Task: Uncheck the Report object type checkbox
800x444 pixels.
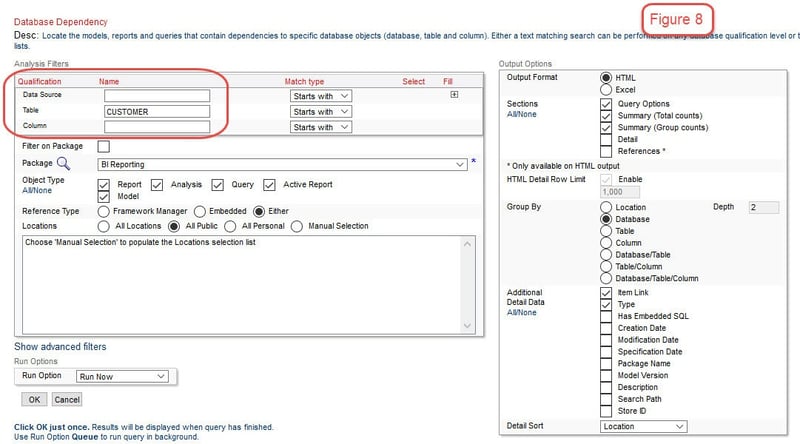Action: [x=104, y=185]
